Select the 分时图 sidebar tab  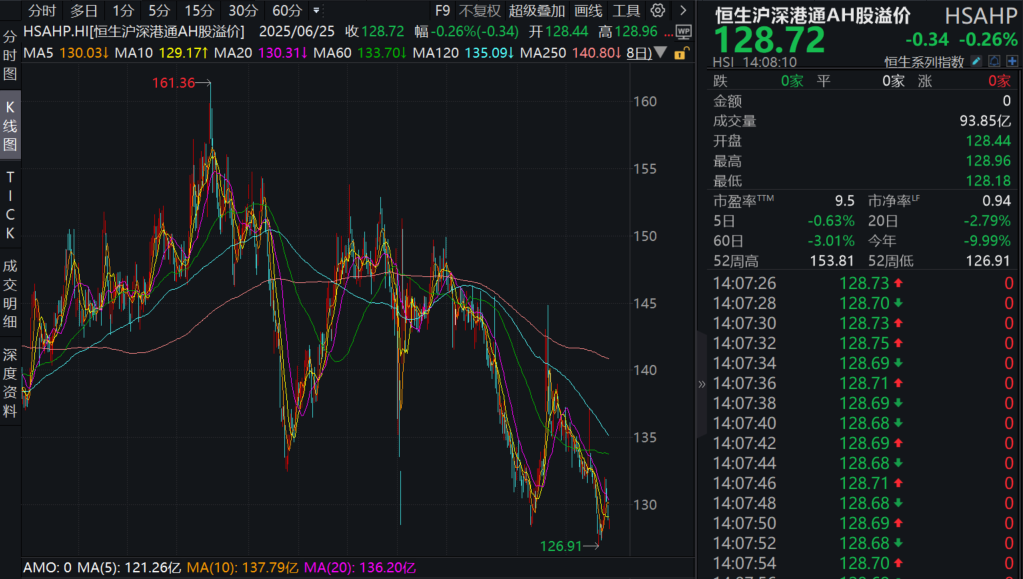tap(10, 55)
